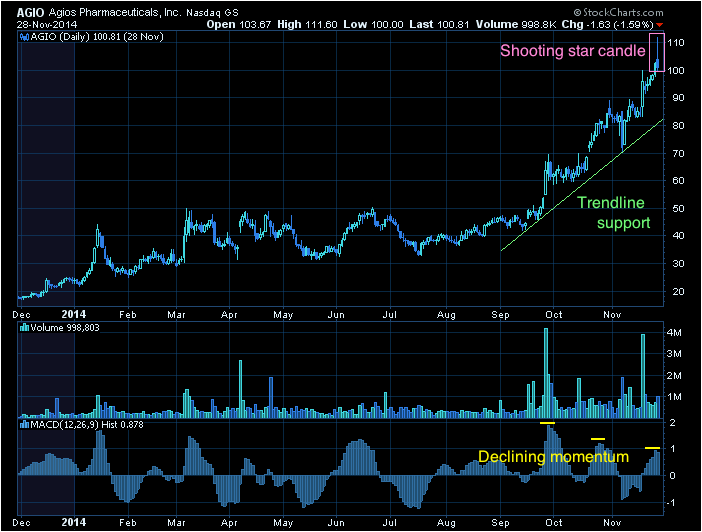Click the Nov label under the MACD panel
Image resolution: width=702 pixels, height=532 pixels.
tap(612, 523)
